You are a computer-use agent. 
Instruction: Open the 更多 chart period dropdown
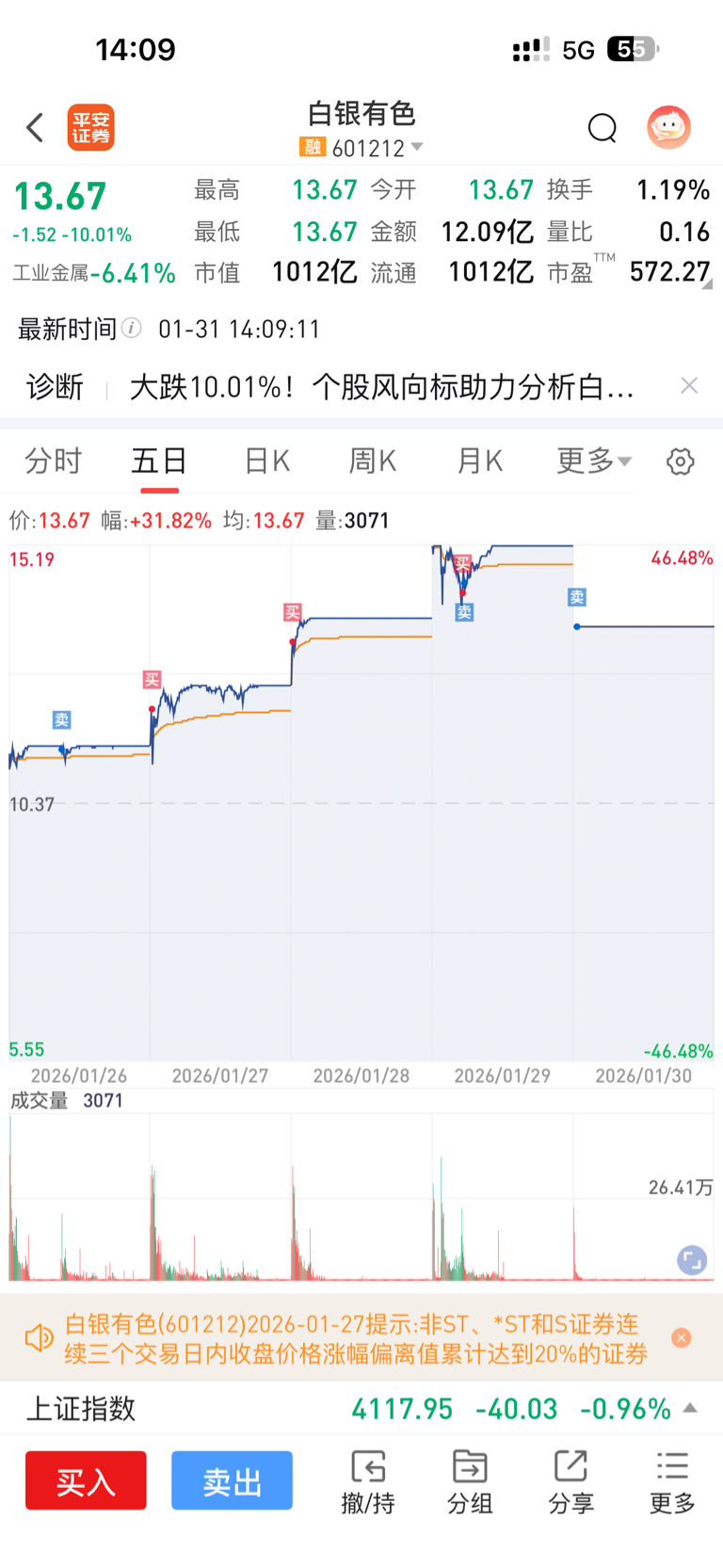click(594, 461)
